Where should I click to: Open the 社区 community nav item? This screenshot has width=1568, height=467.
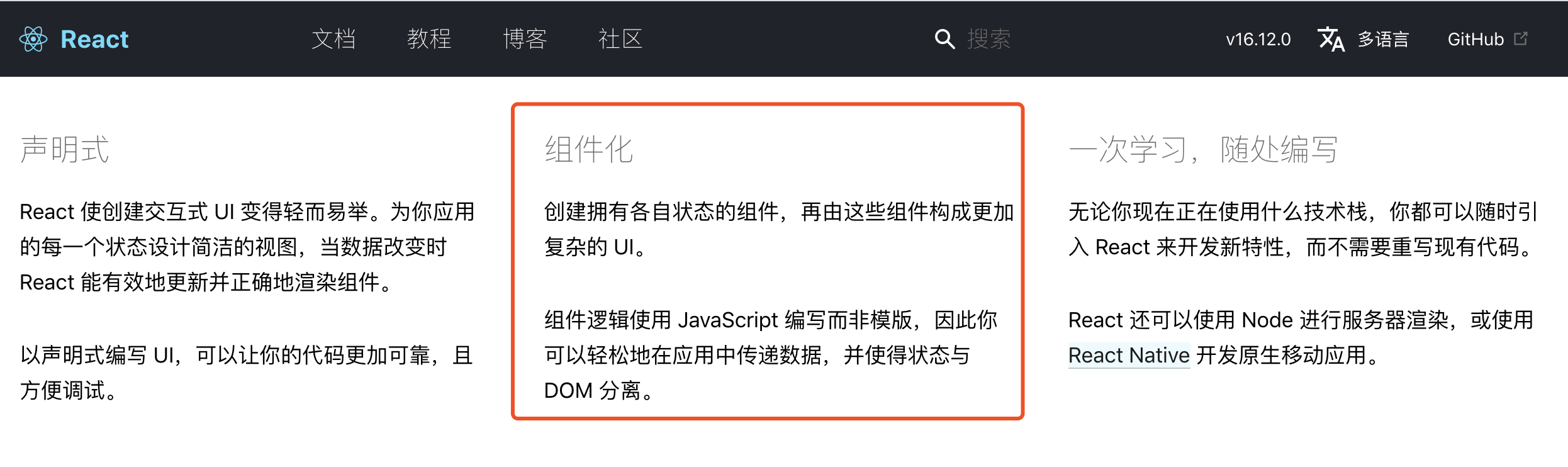[x=620, y=39]
